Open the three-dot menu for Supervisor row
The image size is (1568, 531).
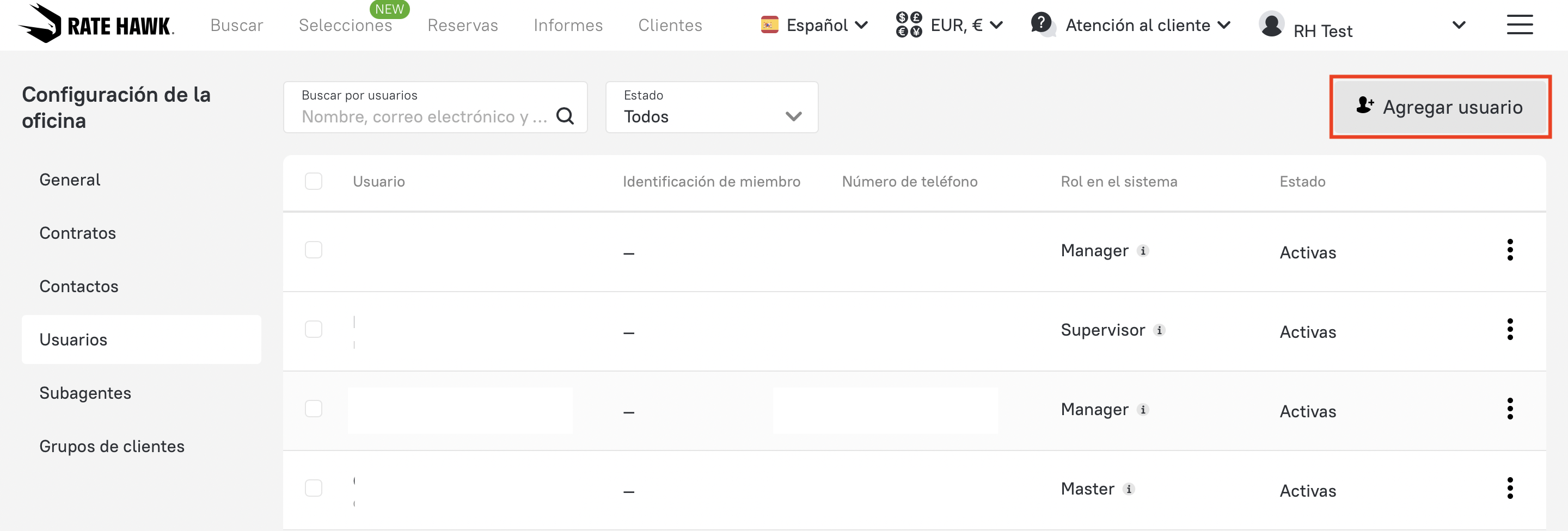click(1510, 330)
